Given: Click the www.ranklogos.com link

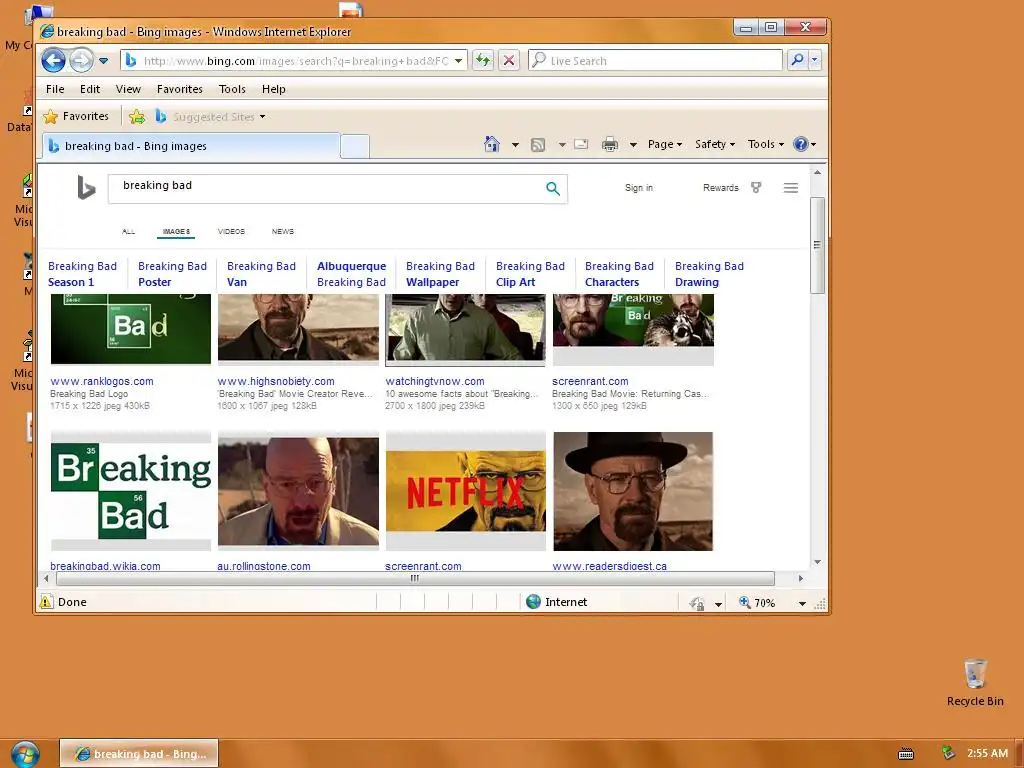Looking at the screenshot, I should click(x=102, y=381).
